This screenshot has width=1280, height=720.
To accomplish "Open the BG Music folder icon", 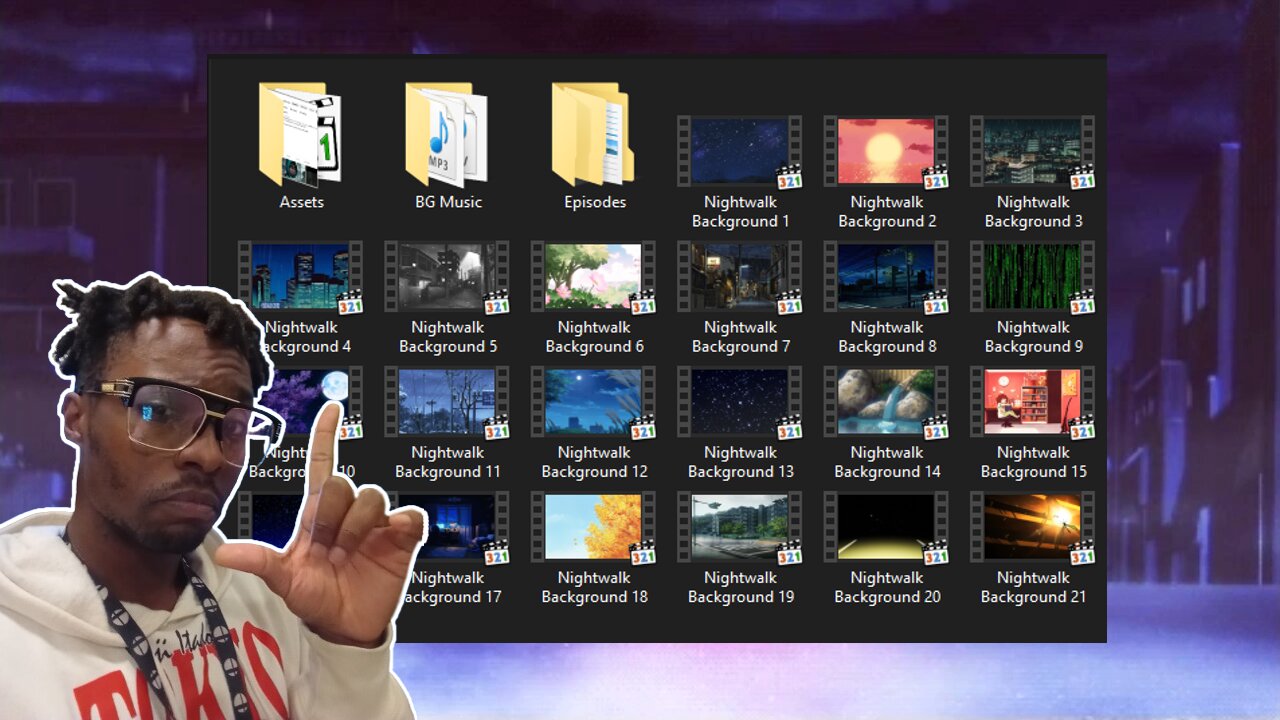I will point(447,134).
